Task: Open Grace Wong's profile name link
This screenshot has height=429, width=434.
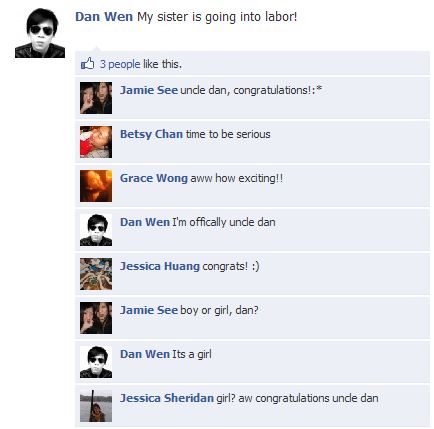Action: click(x=154, y=178)
